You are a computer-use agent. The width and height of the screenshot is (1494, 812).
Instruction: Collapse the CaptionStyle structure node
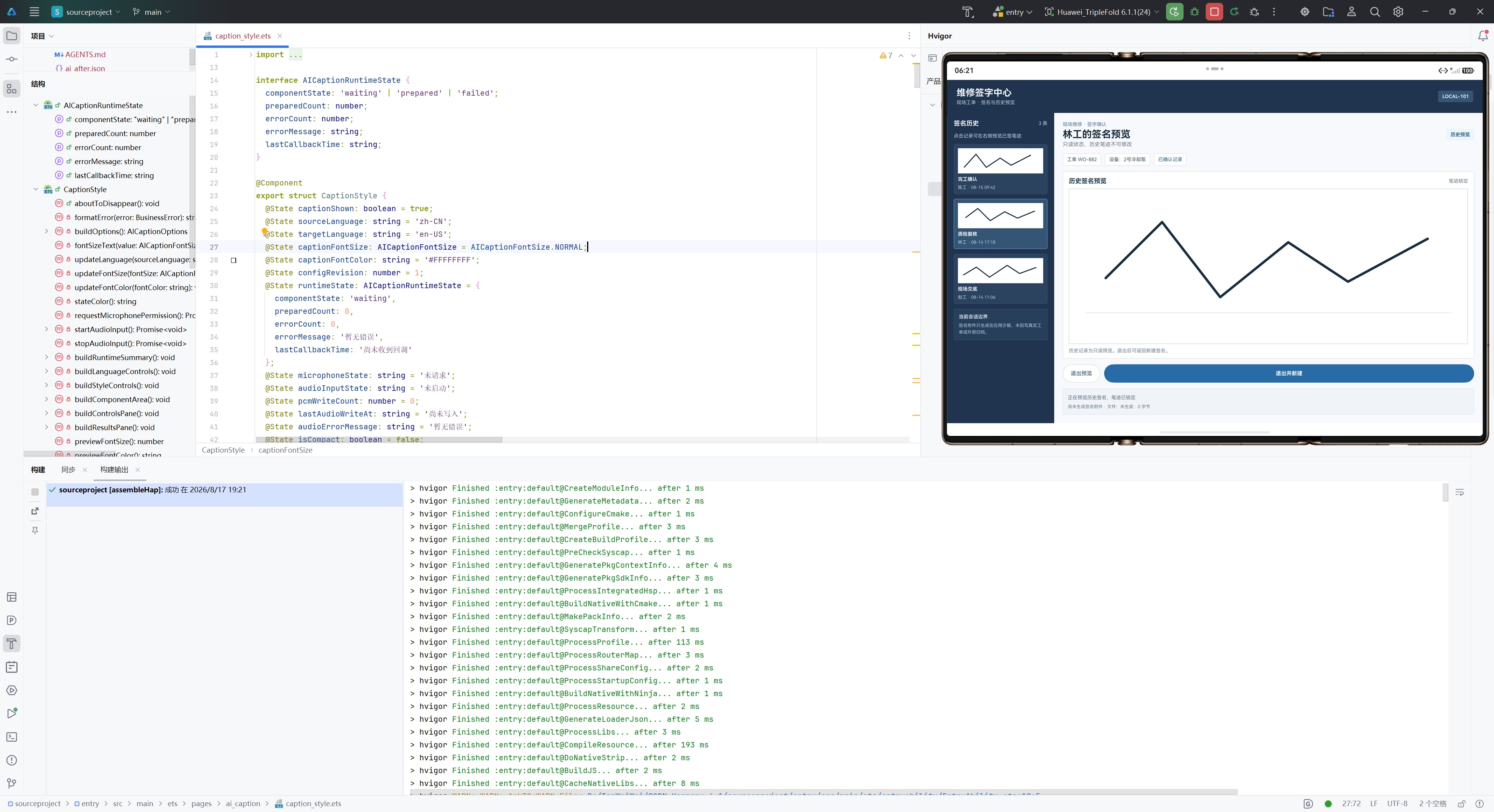point(35,189)
